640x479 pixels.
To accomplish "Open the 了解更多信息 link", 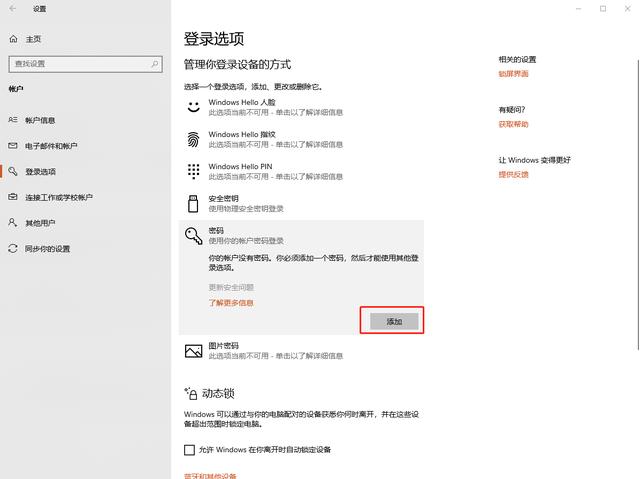I will 231,303.
